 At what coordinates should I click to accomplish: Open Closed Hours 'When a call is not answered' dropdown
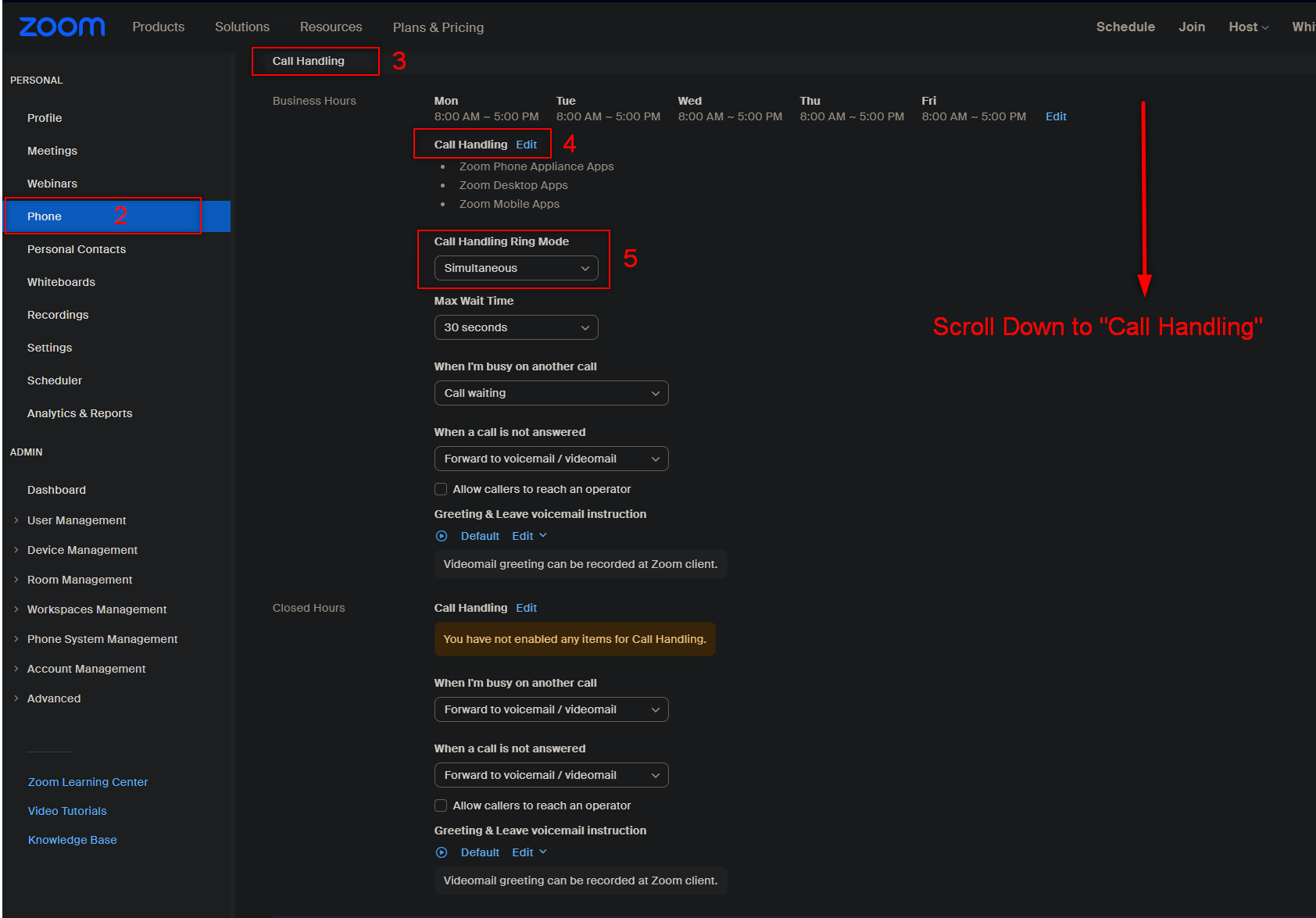pos(551,775)
